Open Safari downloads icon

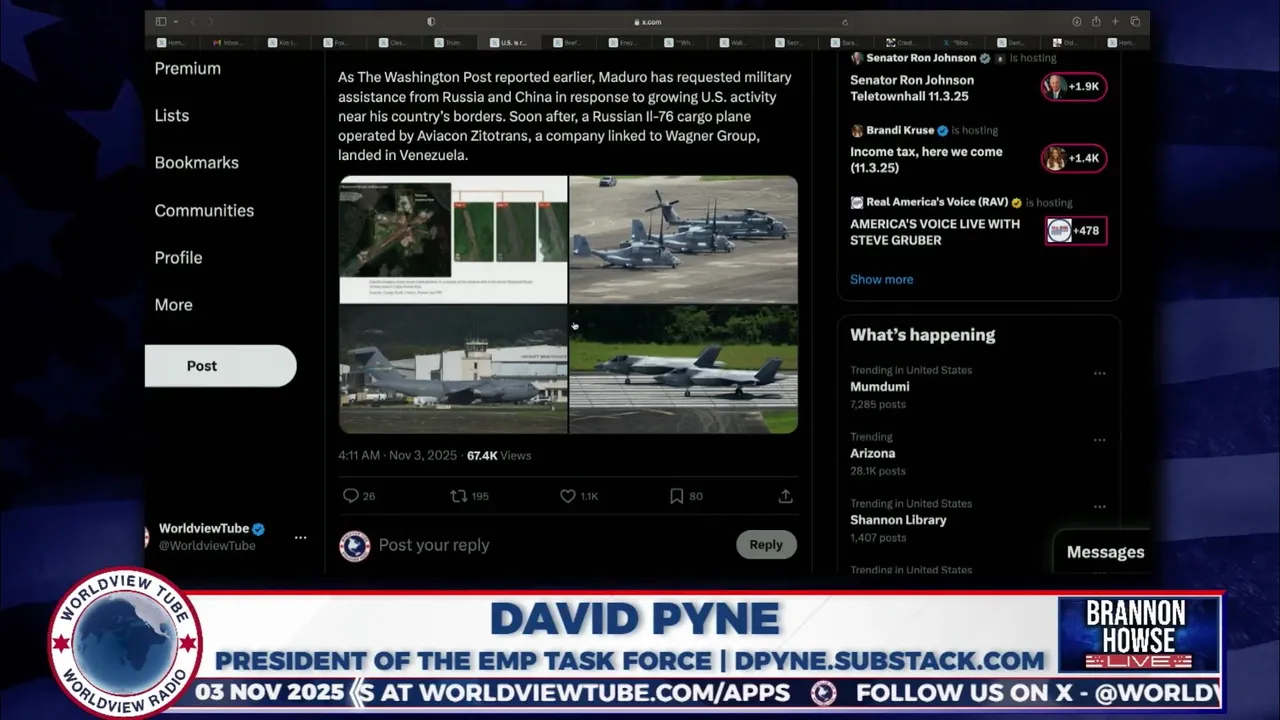pos(1077,21)
